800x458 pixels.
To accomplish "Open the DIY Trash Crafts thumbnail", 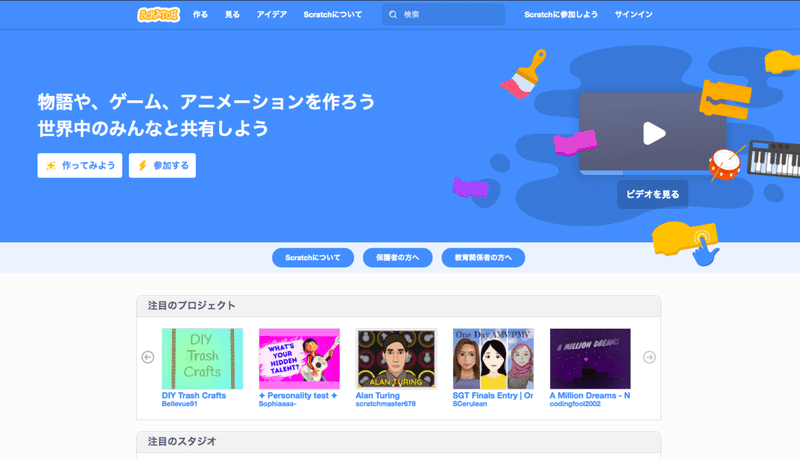I will click(202, 359).
